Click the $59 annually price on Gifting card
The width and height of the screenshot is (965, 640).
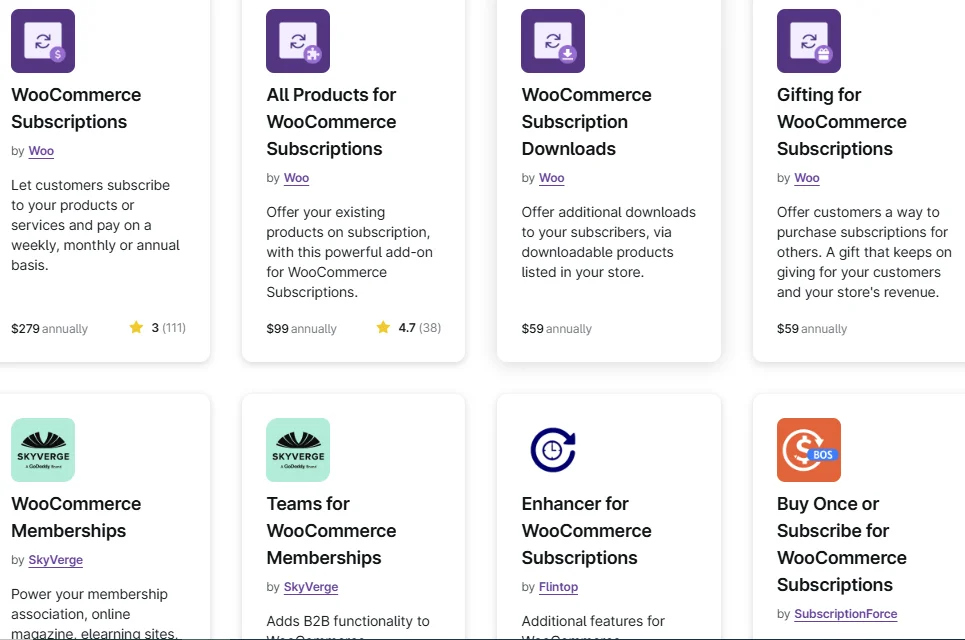[x=812, y=329]
